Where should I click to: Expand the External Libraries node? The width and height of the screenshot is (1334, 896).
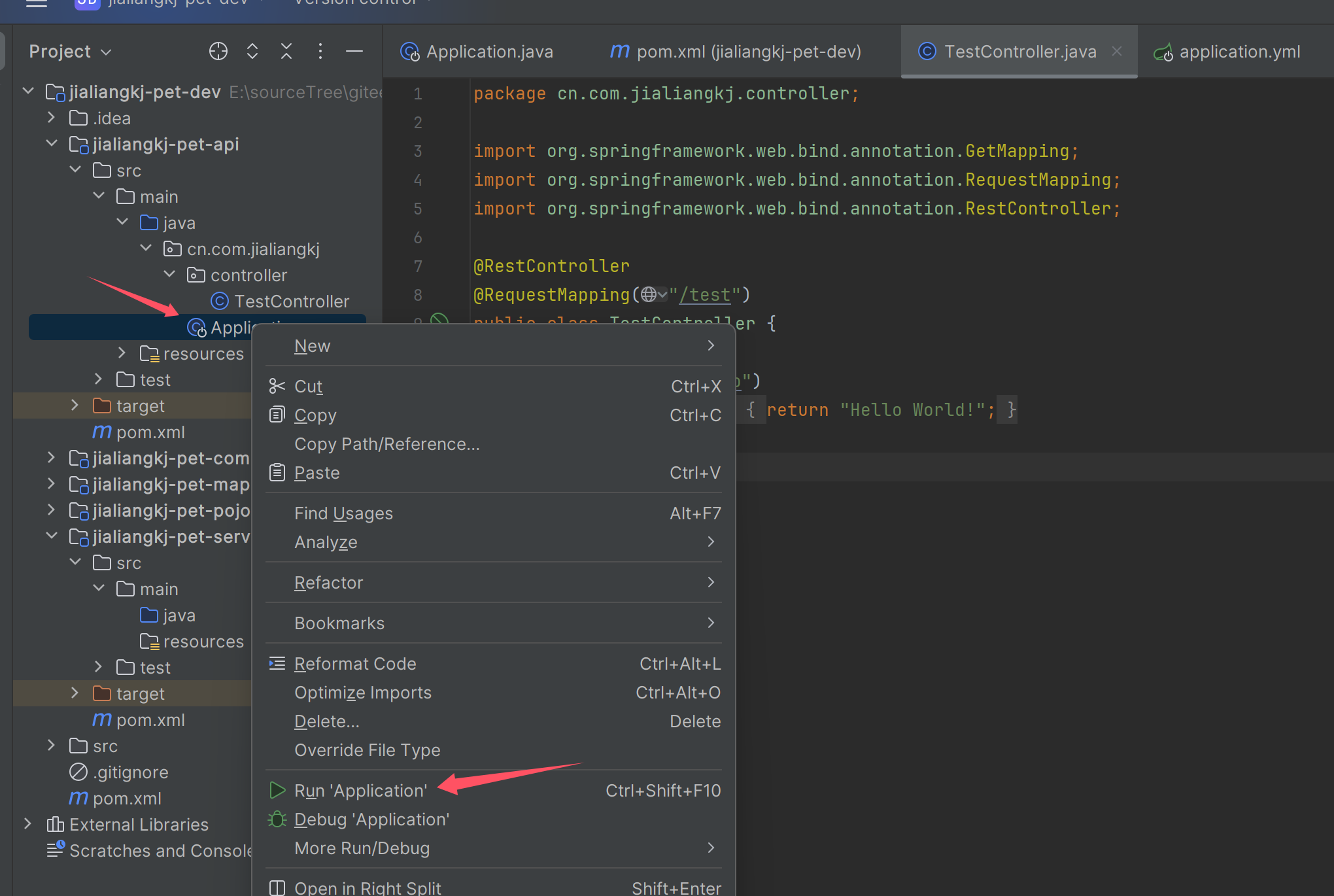pyautogui.click(x=28, y=823)
